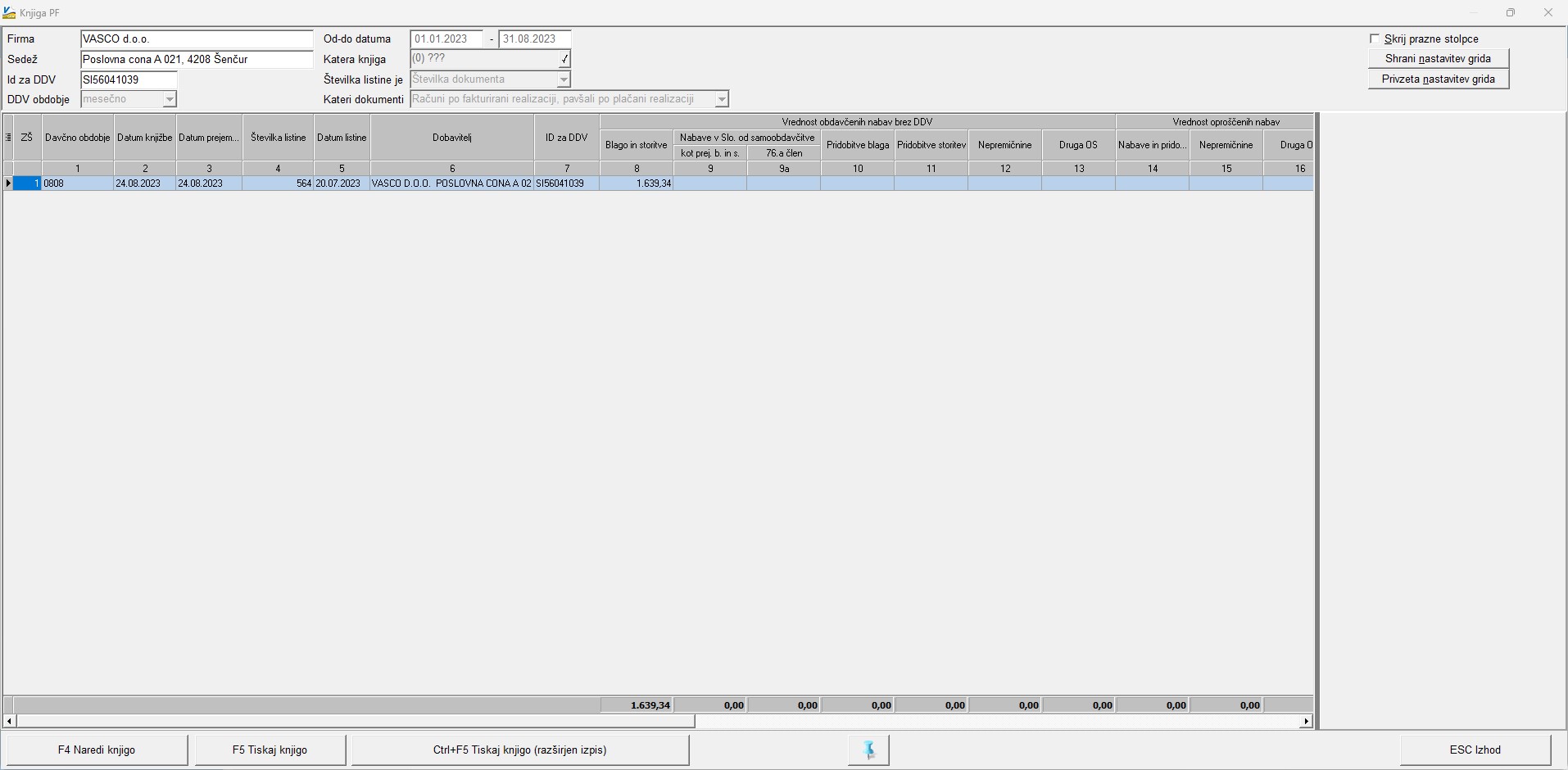
Task: Expand the Številka listine je dropdown
Action: [564, 79]
